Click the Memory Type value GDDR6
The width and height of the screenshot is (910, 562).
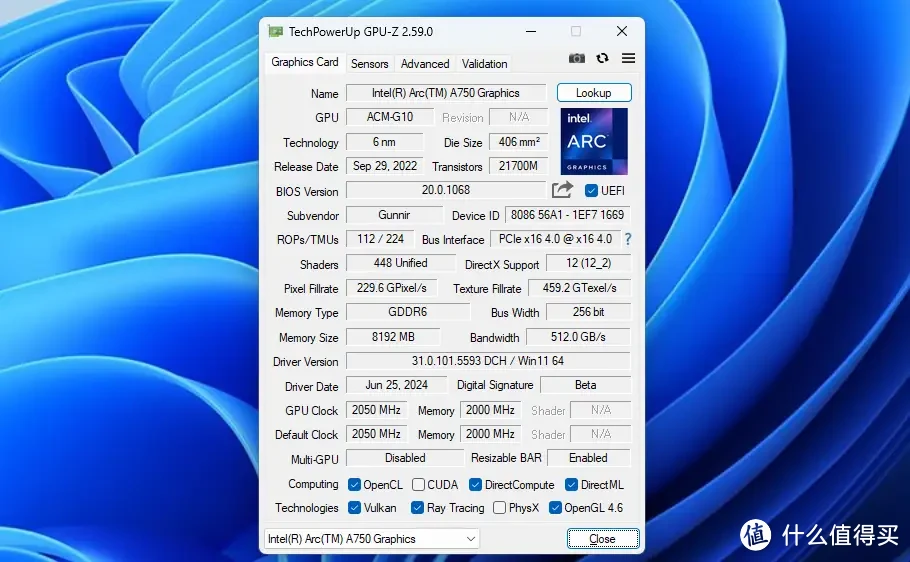[x=407, y=312]
